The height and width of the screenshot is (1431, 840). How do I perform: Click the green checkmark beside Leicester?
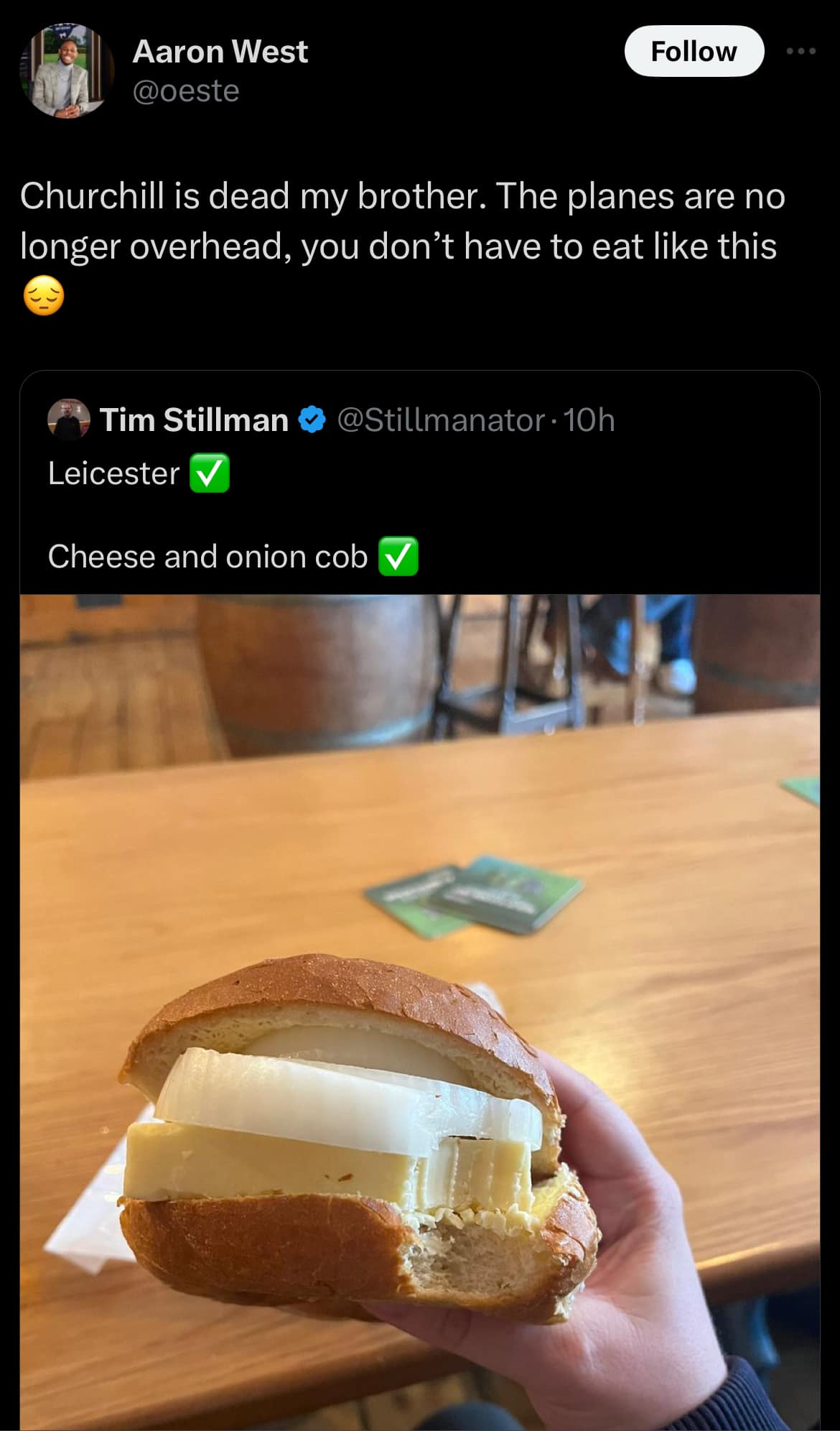209,473
